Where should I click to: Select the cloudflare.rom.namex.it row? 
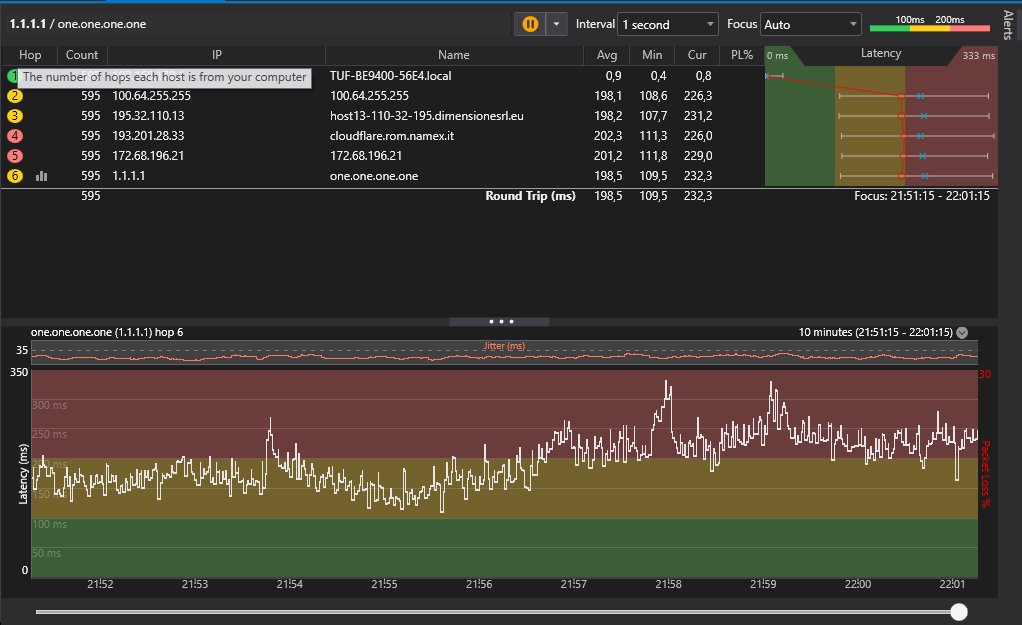point(392,136)
